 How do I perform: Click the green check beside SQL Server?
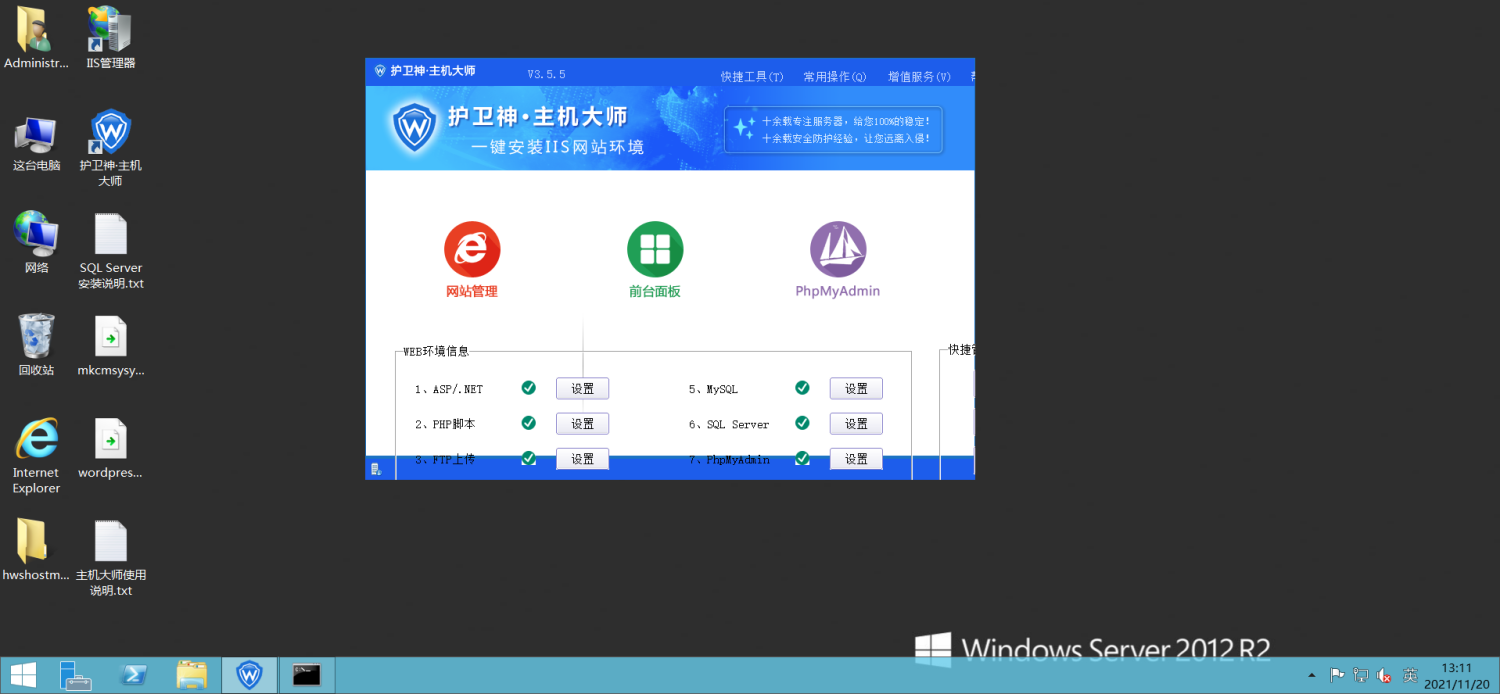(x=802, y=423)
